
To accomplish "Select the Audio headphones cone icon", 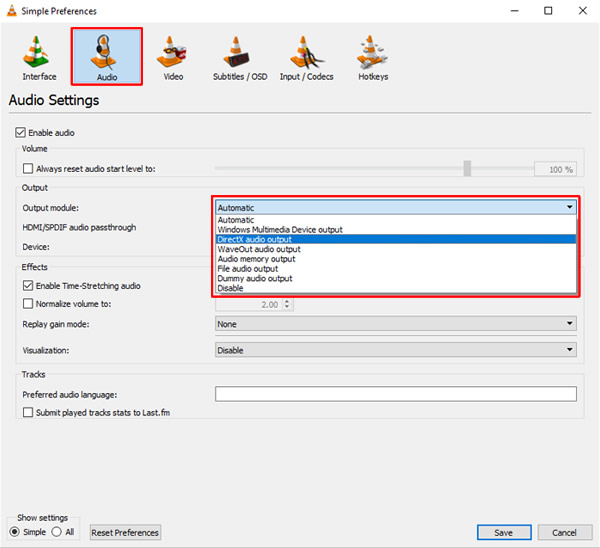I will (x=103, y=52).
